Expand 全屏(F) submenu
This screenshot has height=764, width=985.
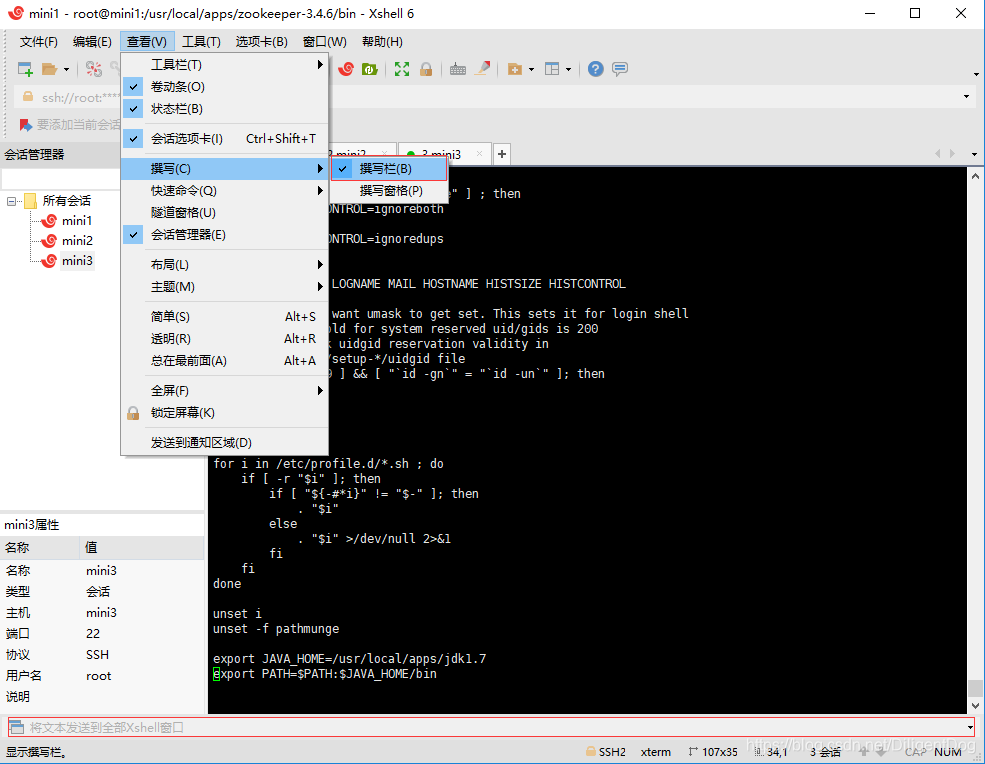click(x=224, y=391)
